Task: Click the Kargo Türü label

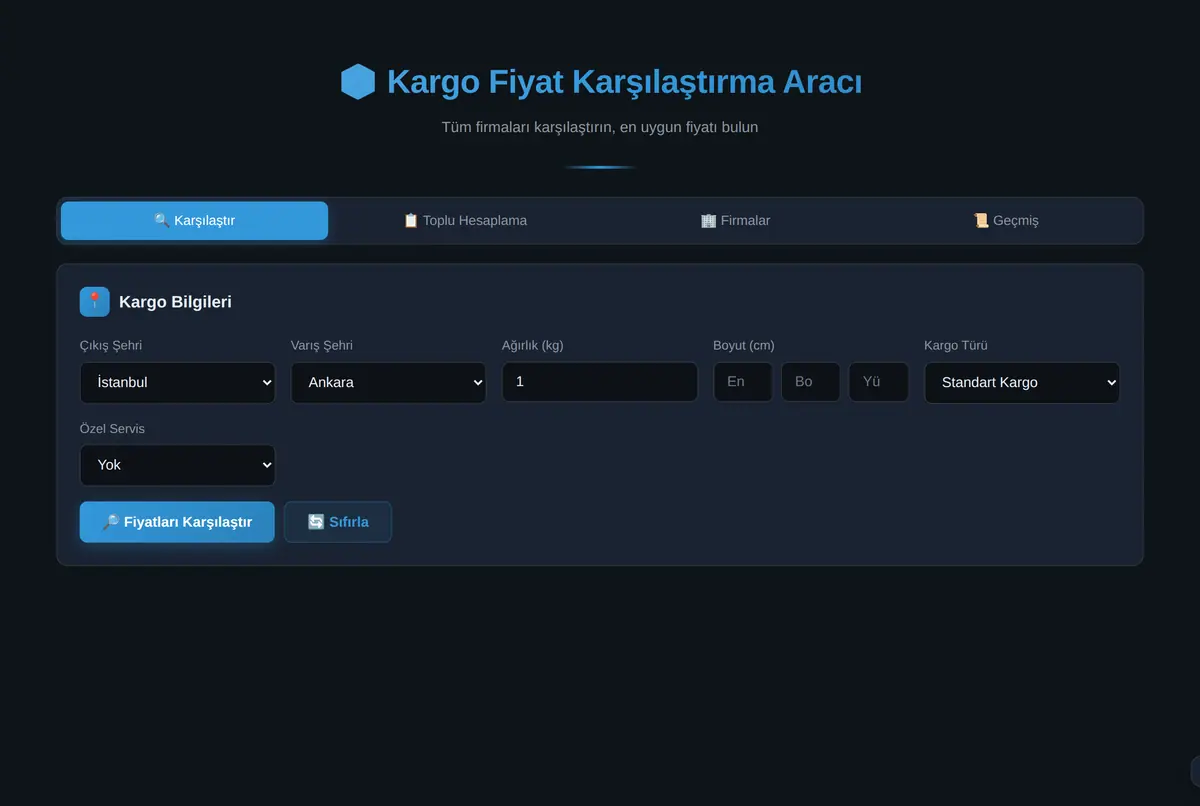Action: click(956, 345)
